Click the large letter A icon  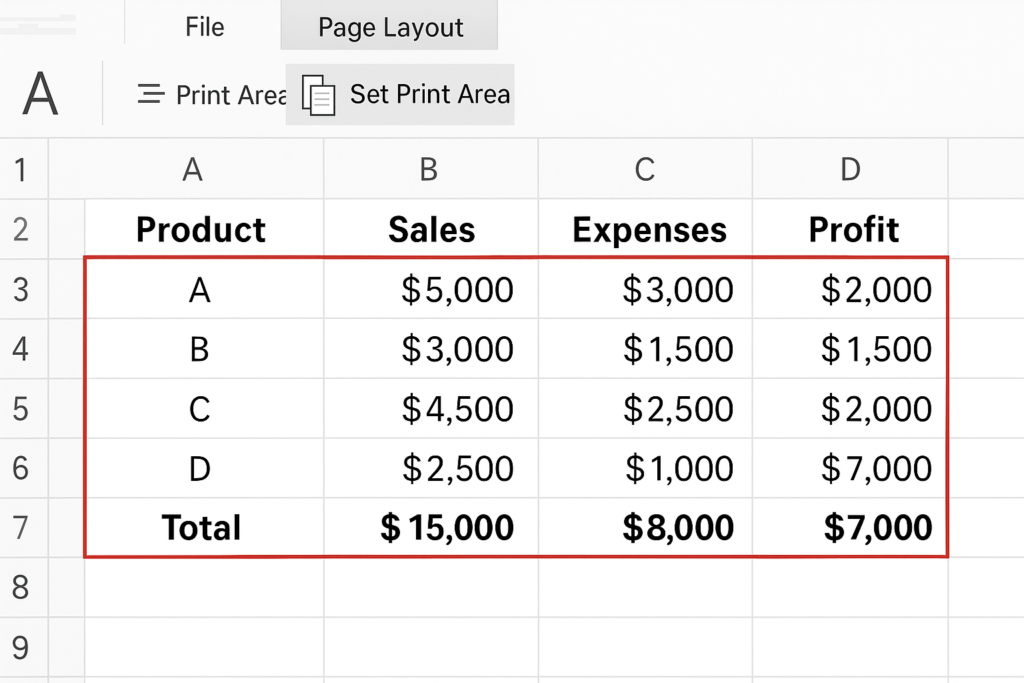[x=41, y=95]
